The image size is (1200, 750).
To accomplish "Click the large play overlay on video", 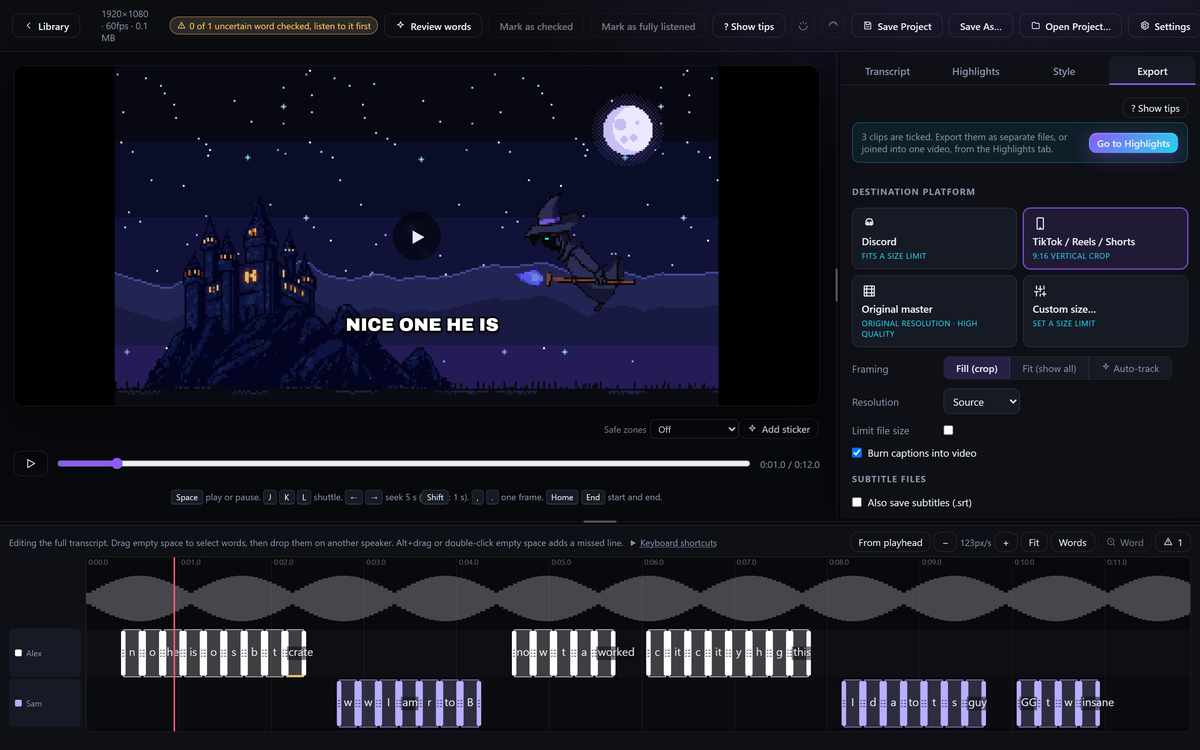I will point(417,237).
